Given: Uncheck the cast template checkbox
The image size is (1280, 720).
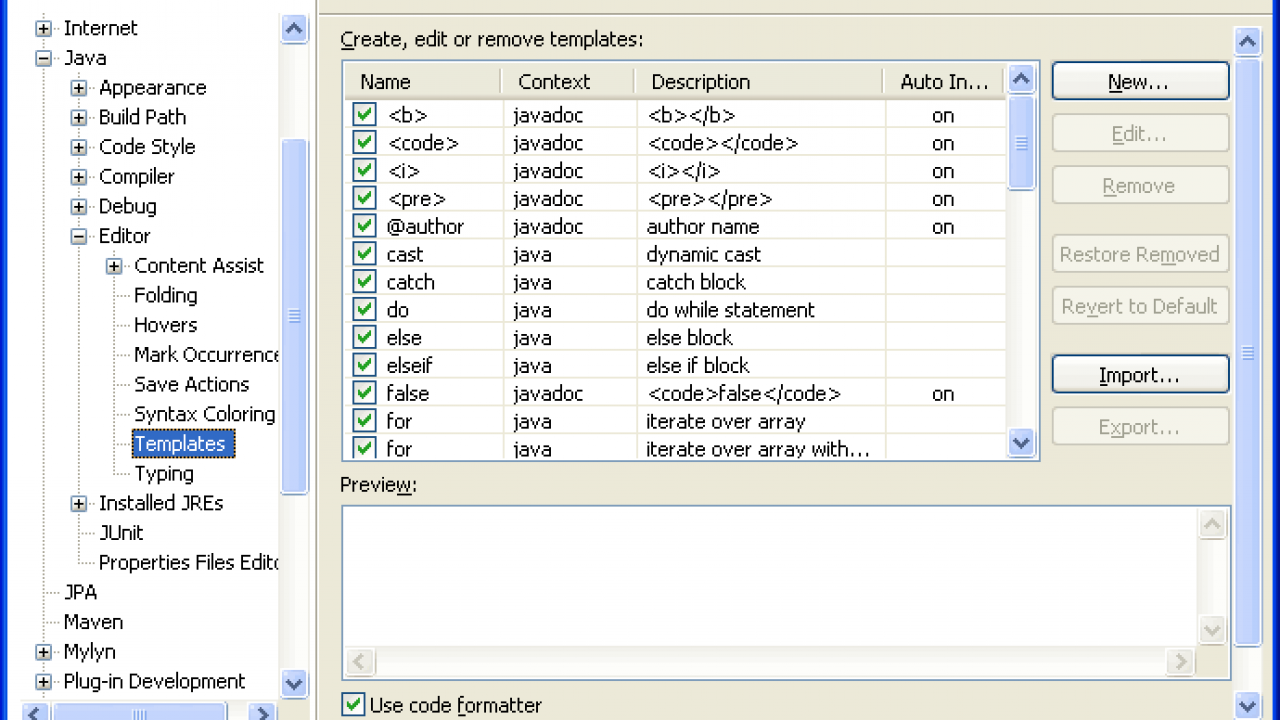Looking at the screenshot, I should pyautogui.click(x=364, y=254).
